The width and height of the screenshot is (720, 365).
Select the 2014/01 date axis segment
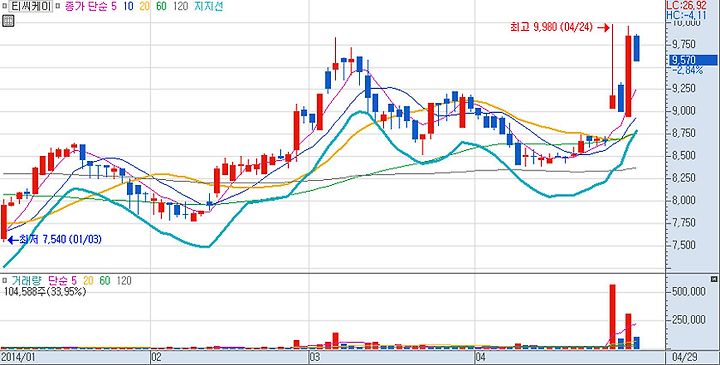75,357
